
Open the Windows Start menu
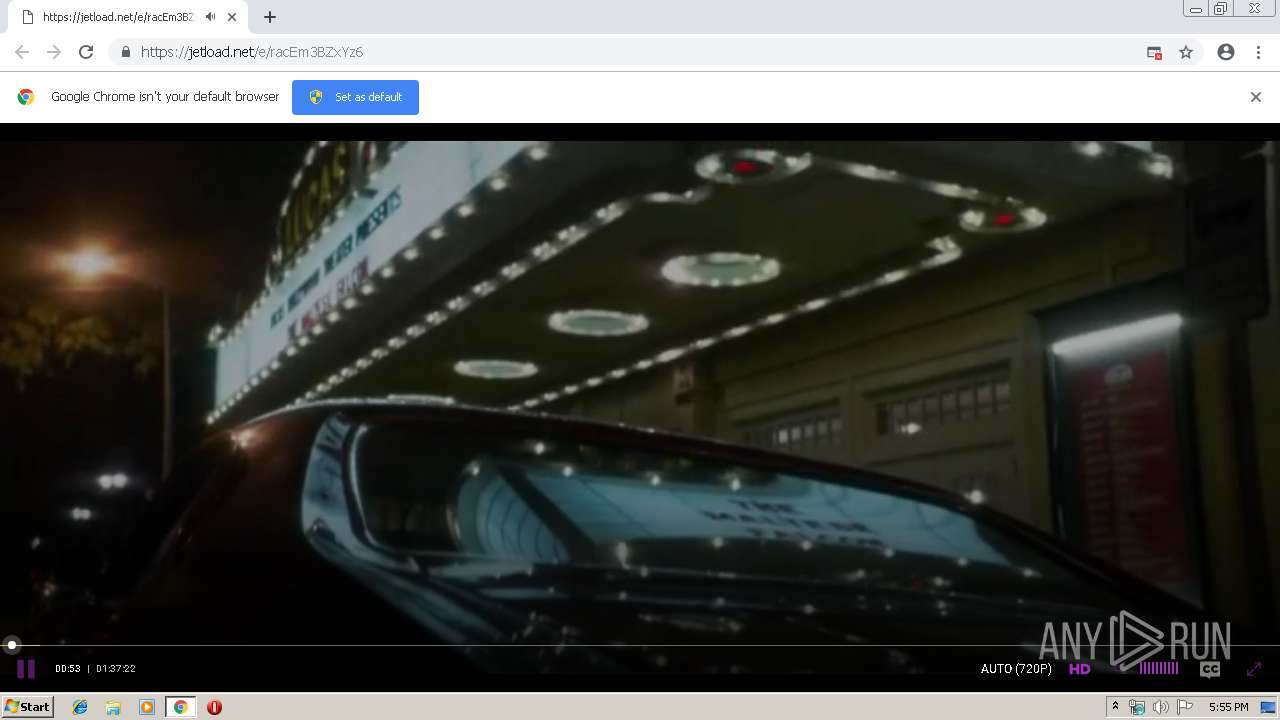click(28, 707)
